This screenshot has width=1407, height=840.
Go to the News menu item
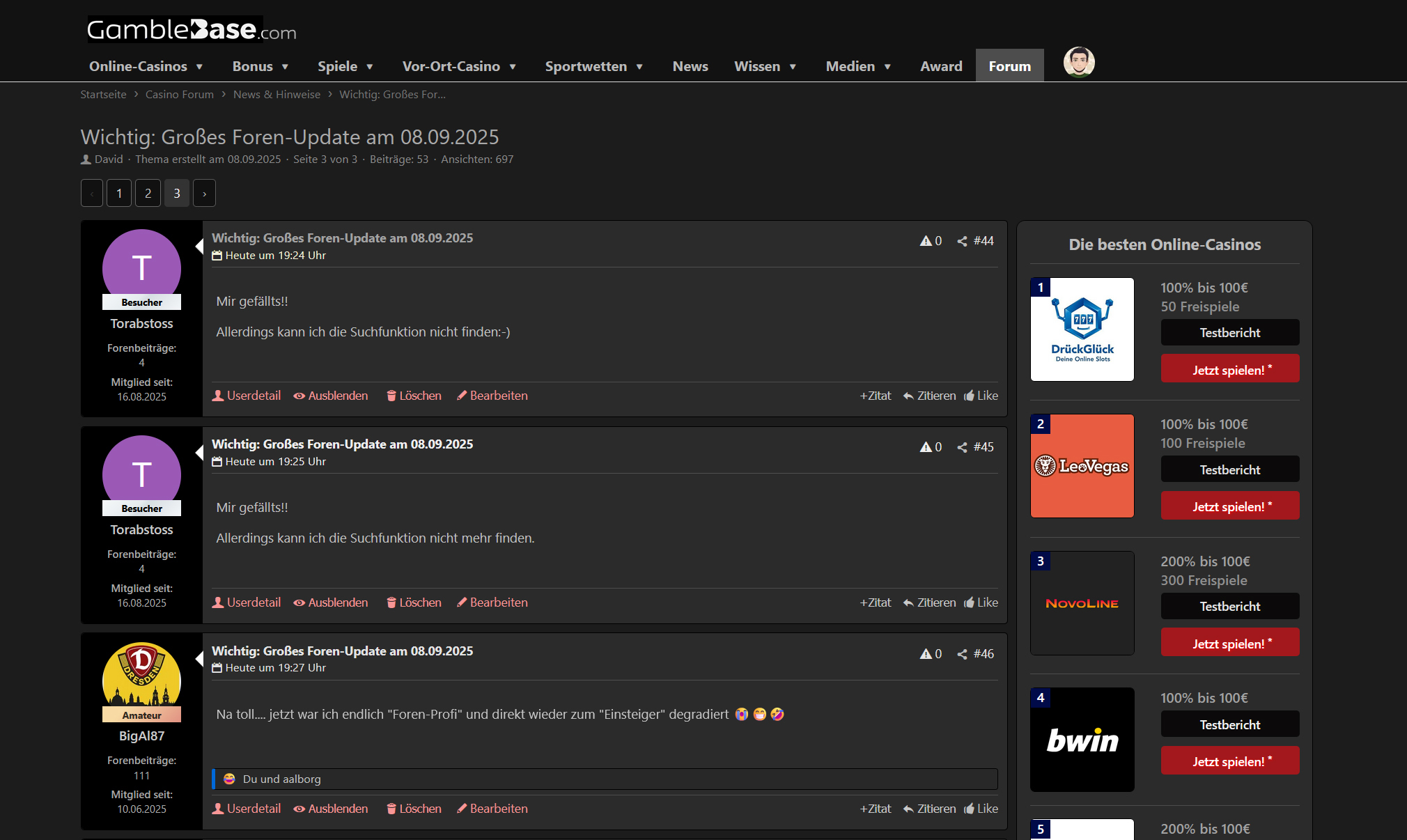pyautogui.click(x=690, y=66)
